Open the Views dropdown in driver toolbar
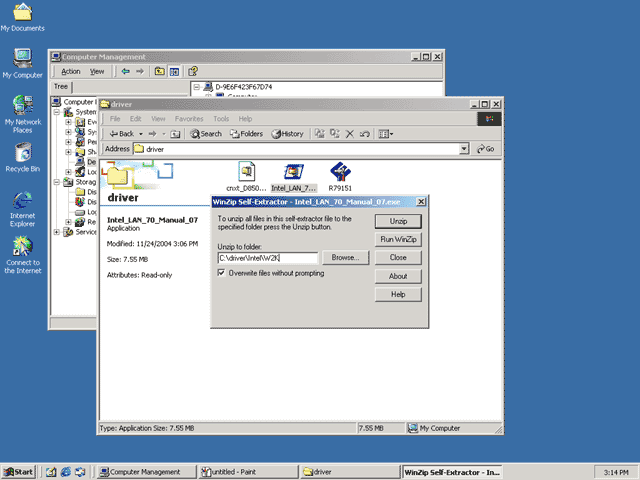The width and height of the screenshot is (640, 480). 386,134
